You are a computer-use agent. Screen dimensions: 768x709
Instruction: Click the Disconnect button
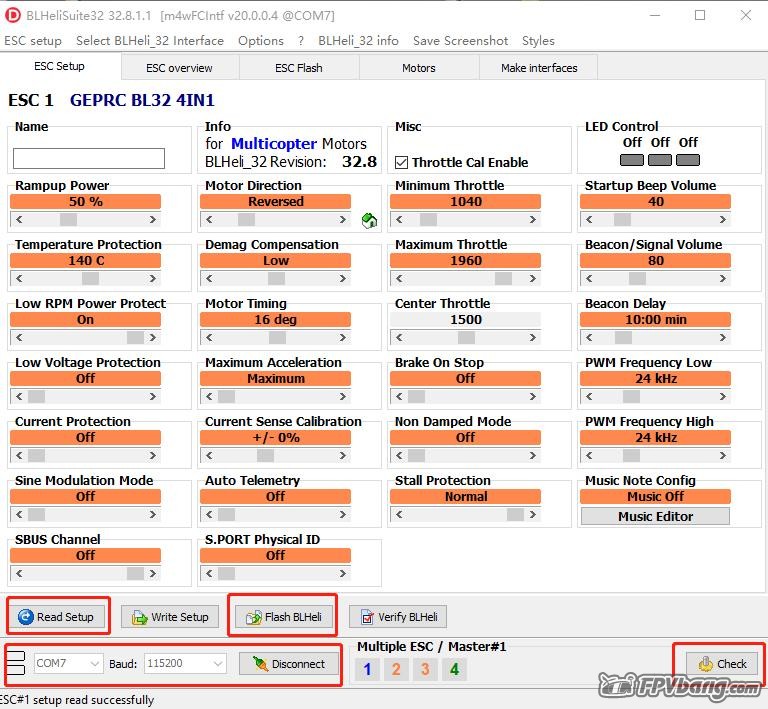click(x=288, y=663)
